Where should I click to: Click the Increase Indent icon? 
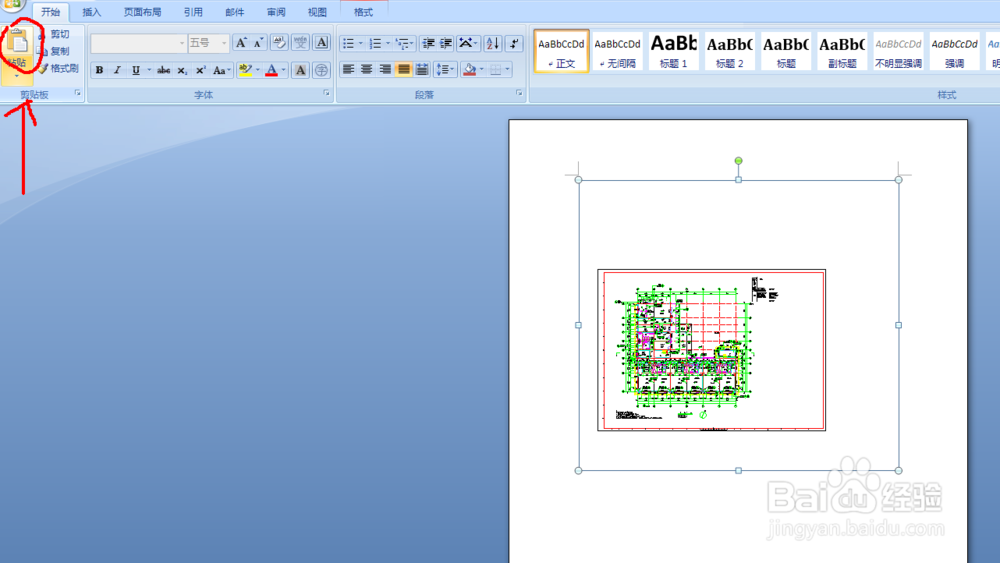(x=446, y=43)
